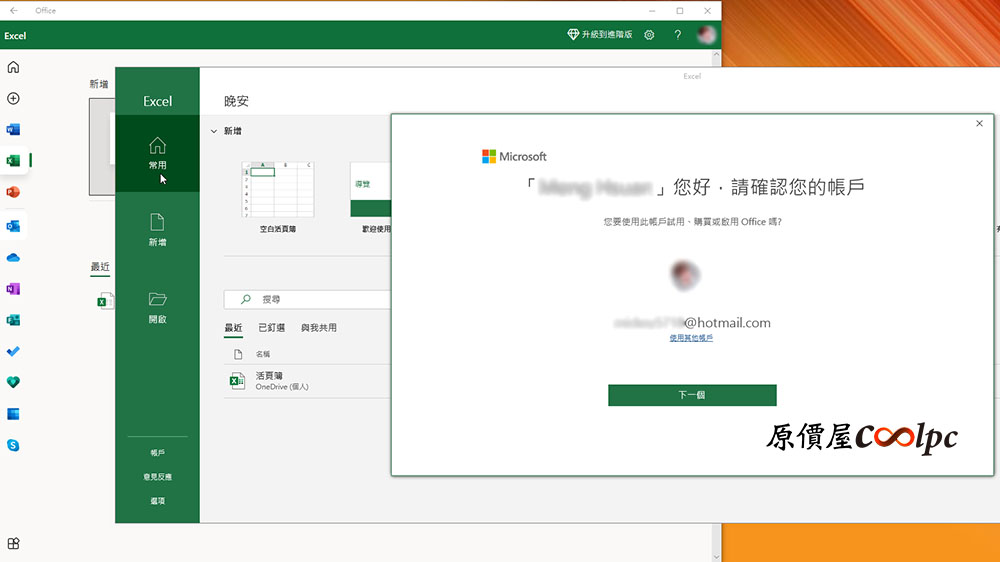Open the 歡迎使用 tour template
Image resolution: width=1000 pixels, height=562 pixels.
point(372,198)
